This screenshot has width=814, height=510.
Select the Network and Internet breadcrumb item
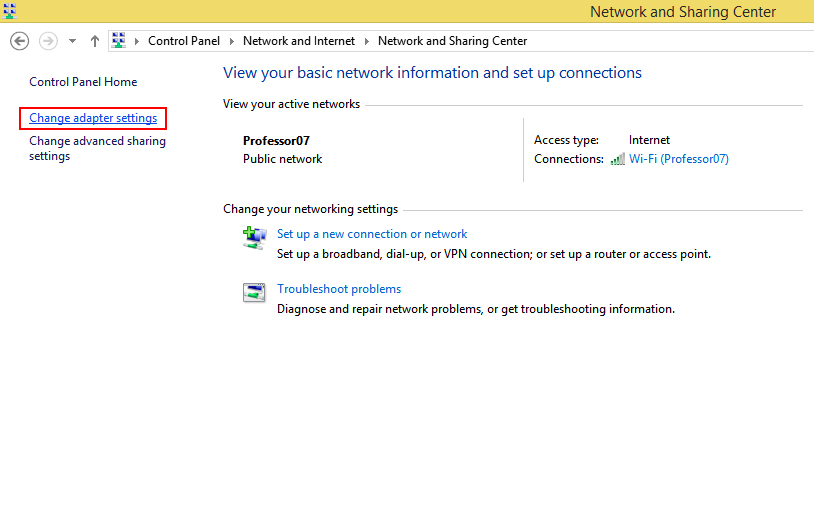point(298,41)
